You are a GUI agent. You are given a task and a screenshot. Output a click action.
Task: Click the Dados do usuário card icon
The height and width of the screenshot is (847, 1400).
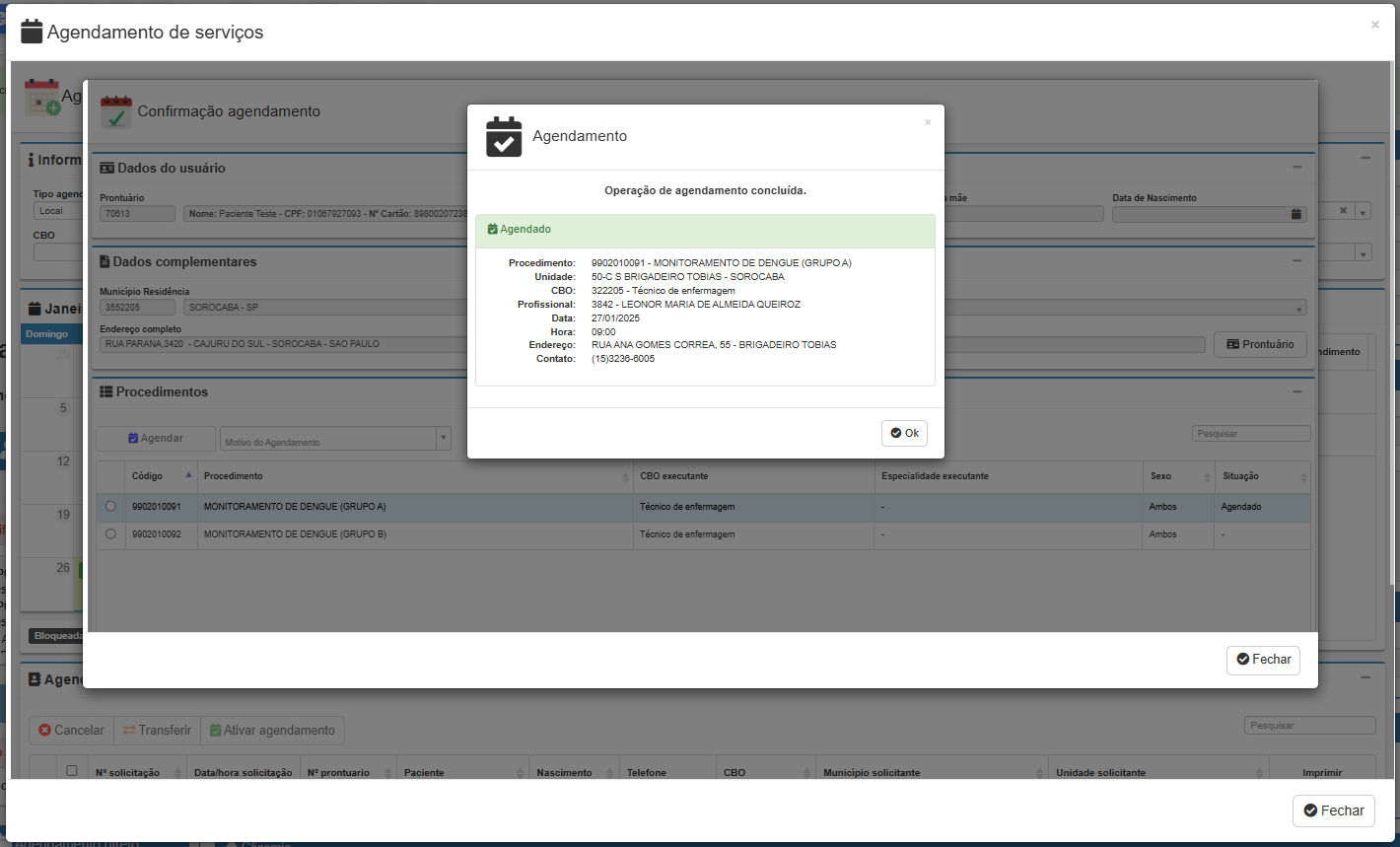pos(106,169)
